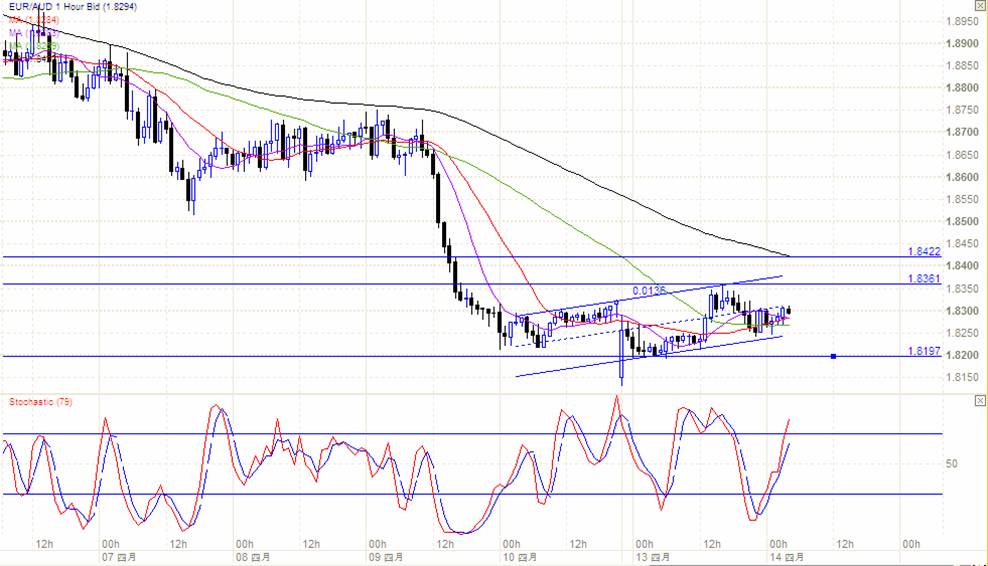Close the main price chart pane
The image size is (988, 566).
pos(980,4)
